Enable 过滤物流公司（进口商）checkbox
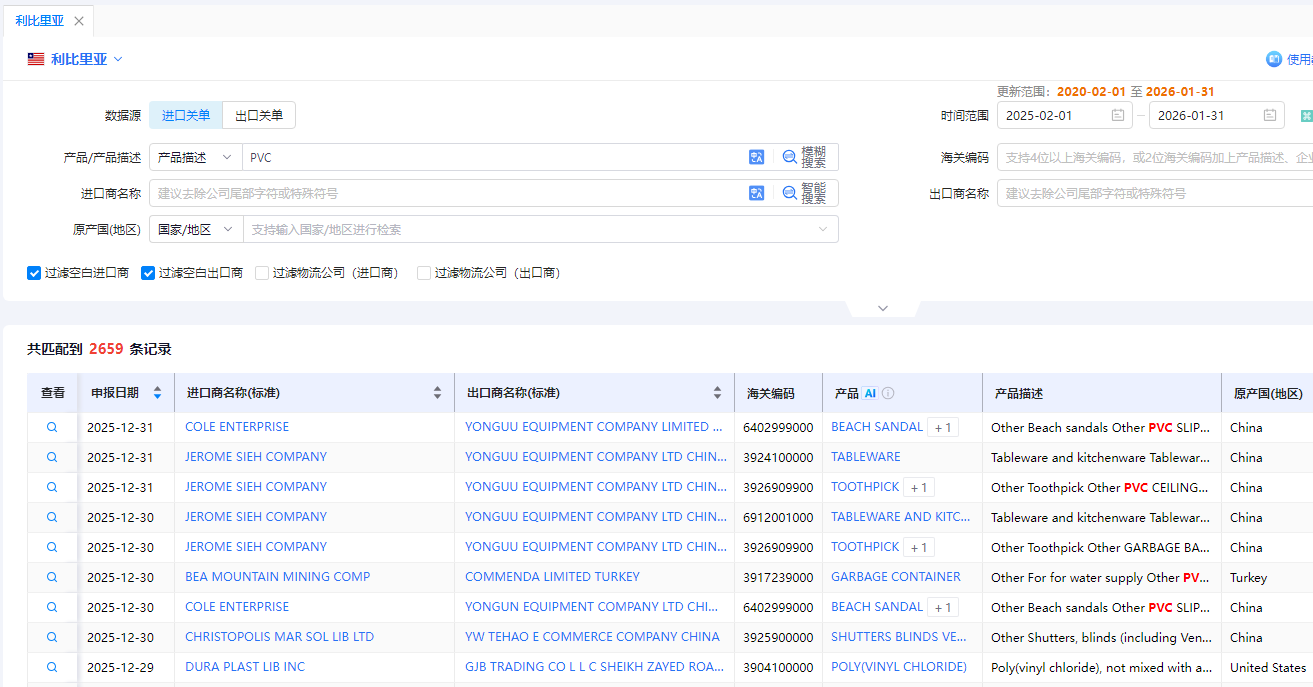The height and width of the screenshot is (687, 1313). (262, 272)
